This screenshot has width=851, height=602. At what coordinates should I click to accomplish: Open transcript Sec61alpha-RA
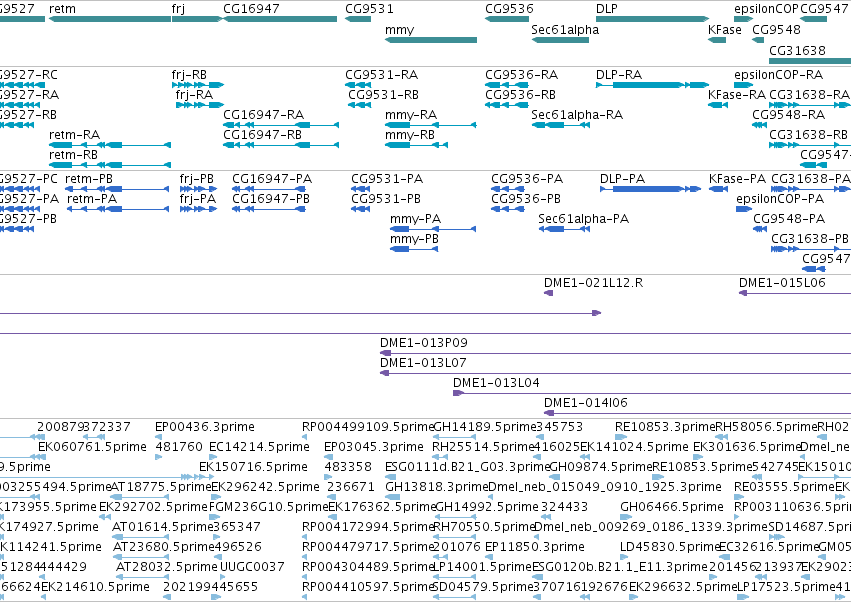pyautogui.click(x=561, y=125)
